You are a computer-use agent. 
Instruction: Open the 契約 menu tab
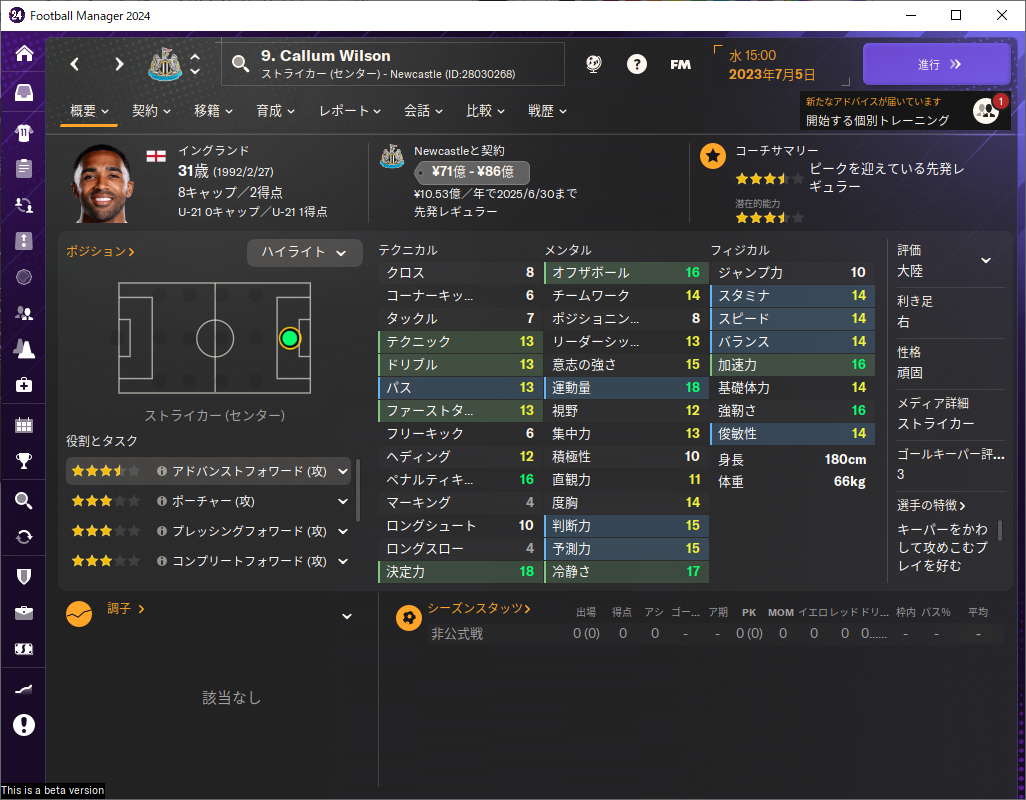tap(151, 111)
